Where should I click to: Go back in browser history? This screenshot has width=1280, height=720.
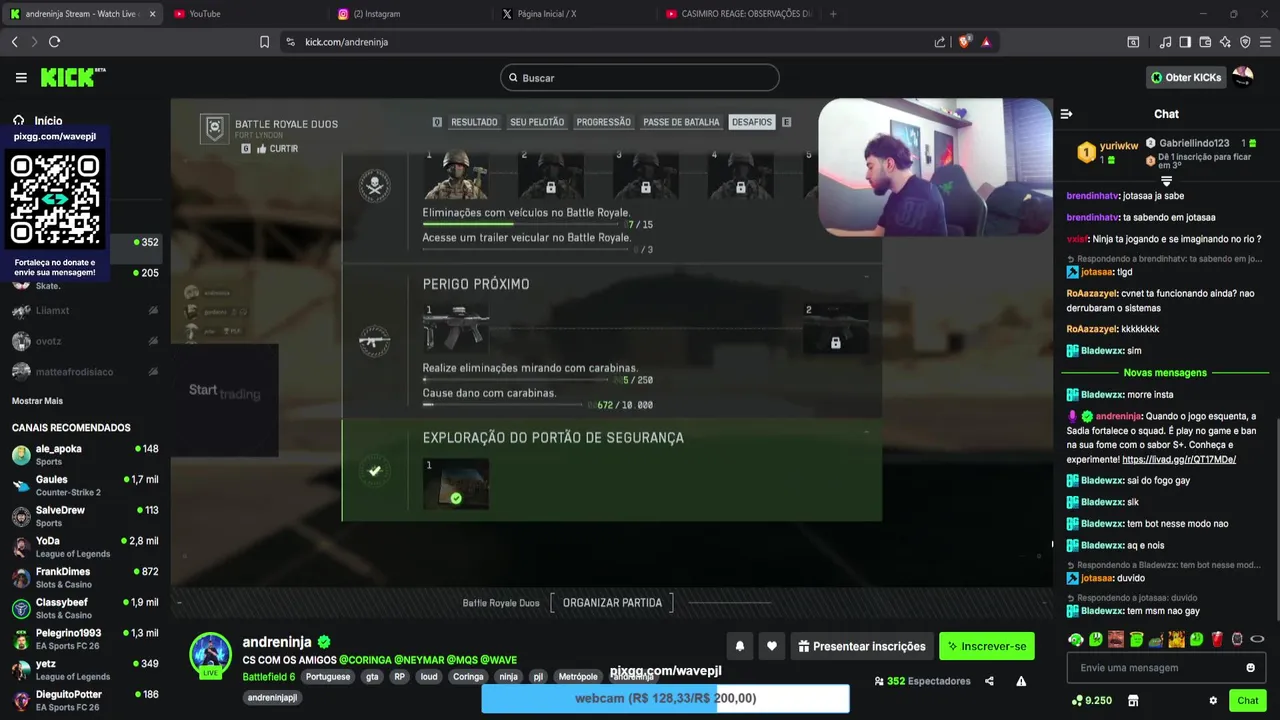click(14, 42)
